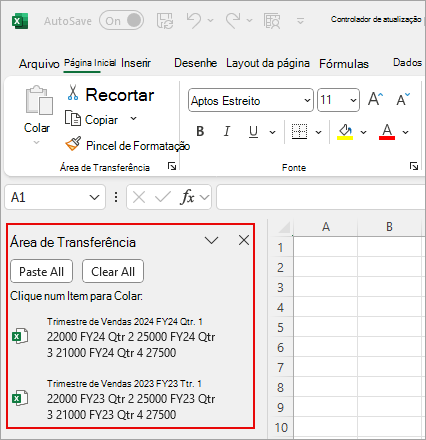
Task: Click the Excel icon beside 2024 item
Action: click(x=20, y=336)
